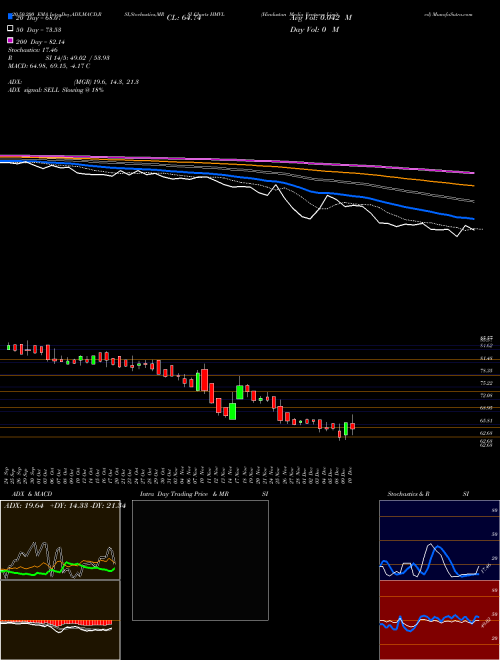Click inside the empty intraday trading chart box

coord(200,560)
